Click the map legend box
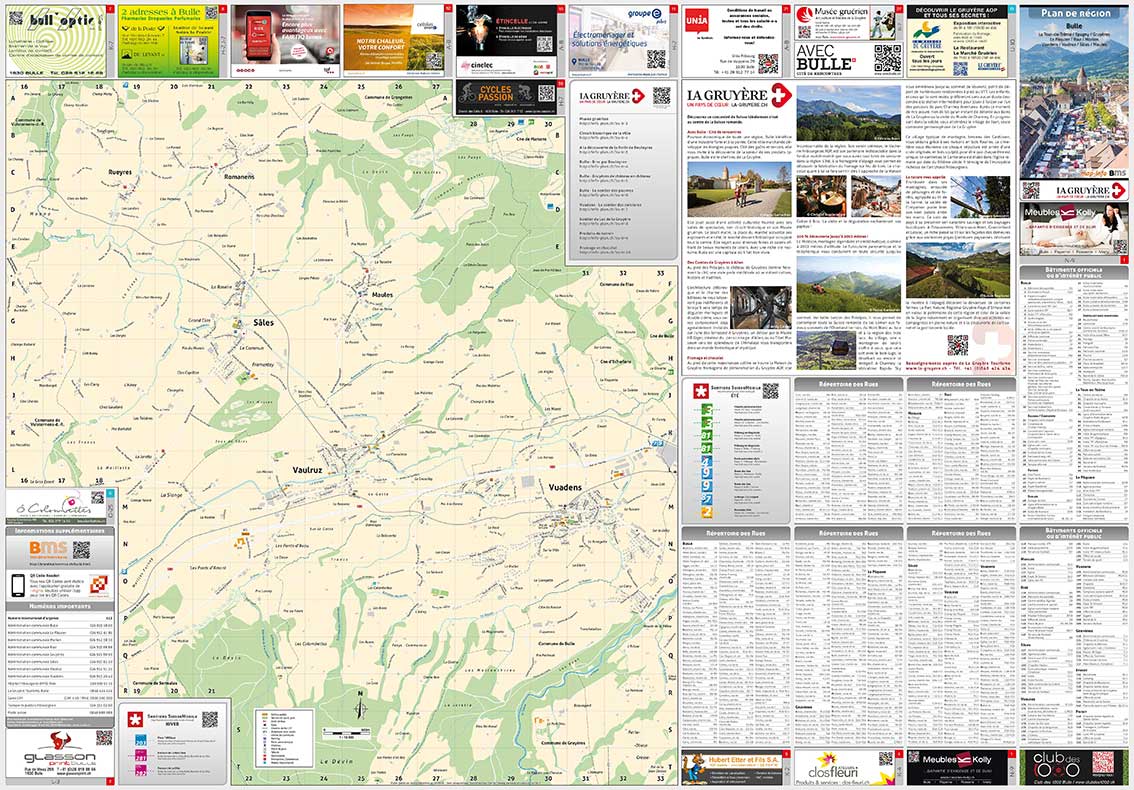 [x=284, y=739]
